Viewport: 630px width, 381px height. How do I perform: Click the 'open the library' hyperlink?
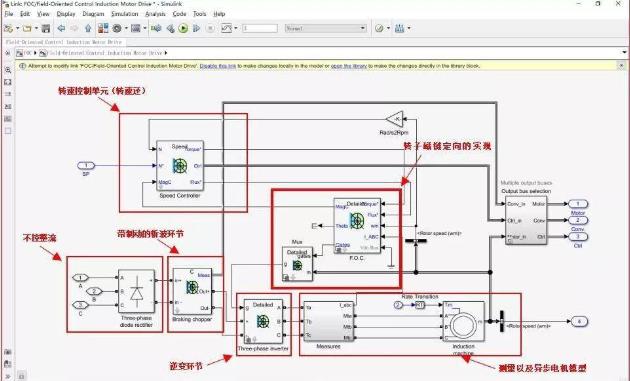(349, 66)
